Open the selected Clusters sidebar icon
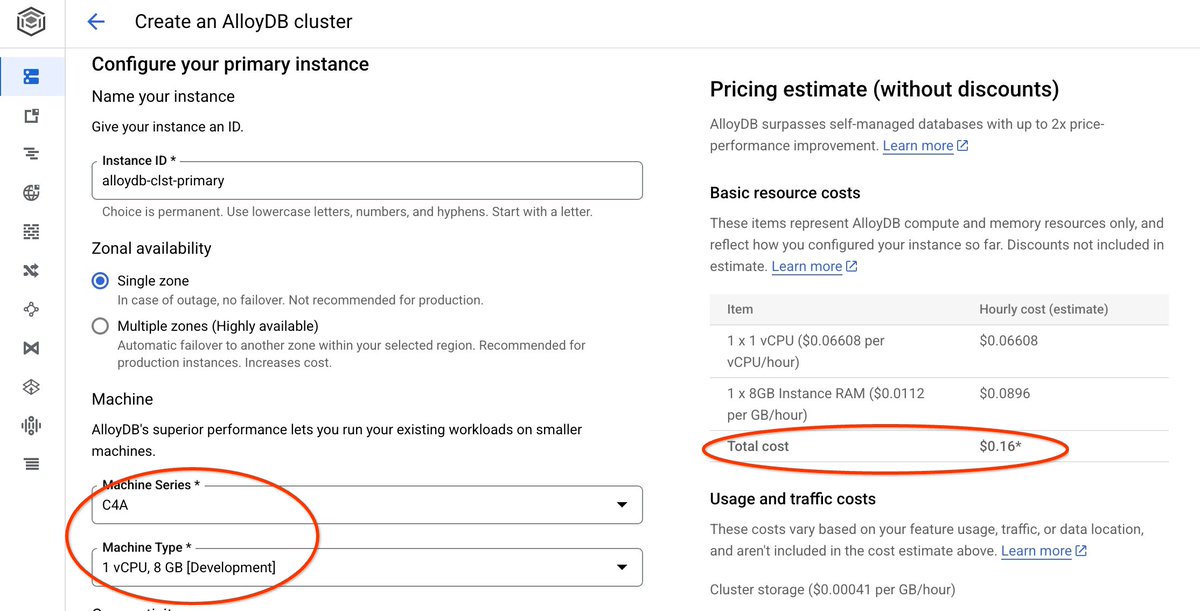Screen dimensions: 1200x611 tap(32, 77)
